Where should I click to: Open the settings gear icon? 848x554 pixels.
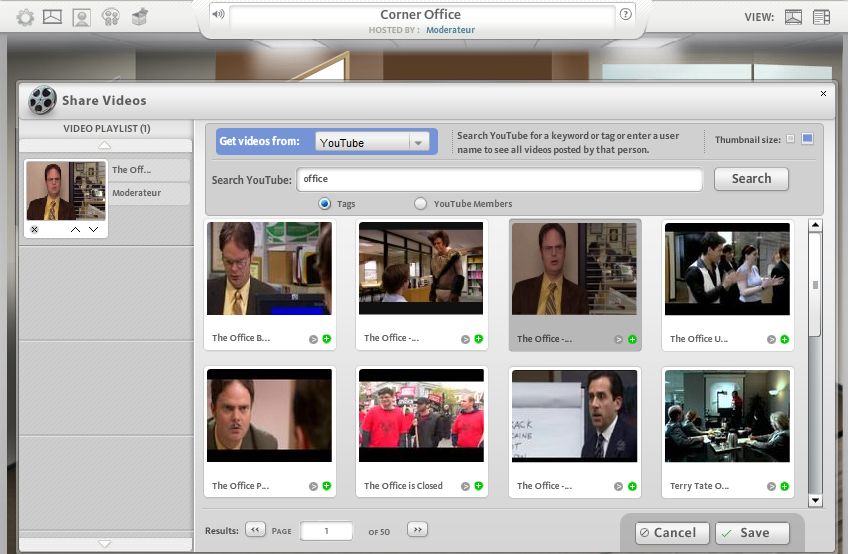click(x=25, y=17)
